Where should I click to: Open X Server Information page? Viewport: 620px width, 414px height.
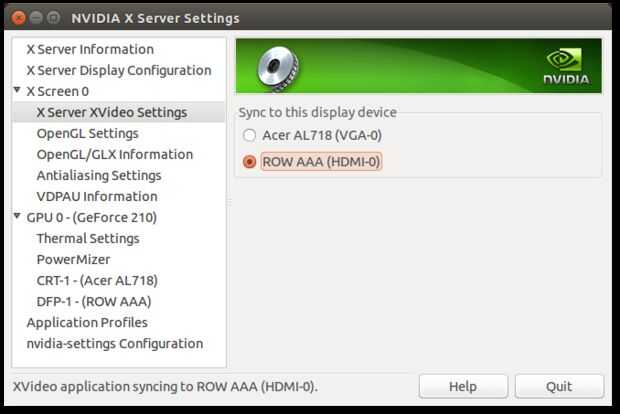pyautogui.click(x=90, y=49)
